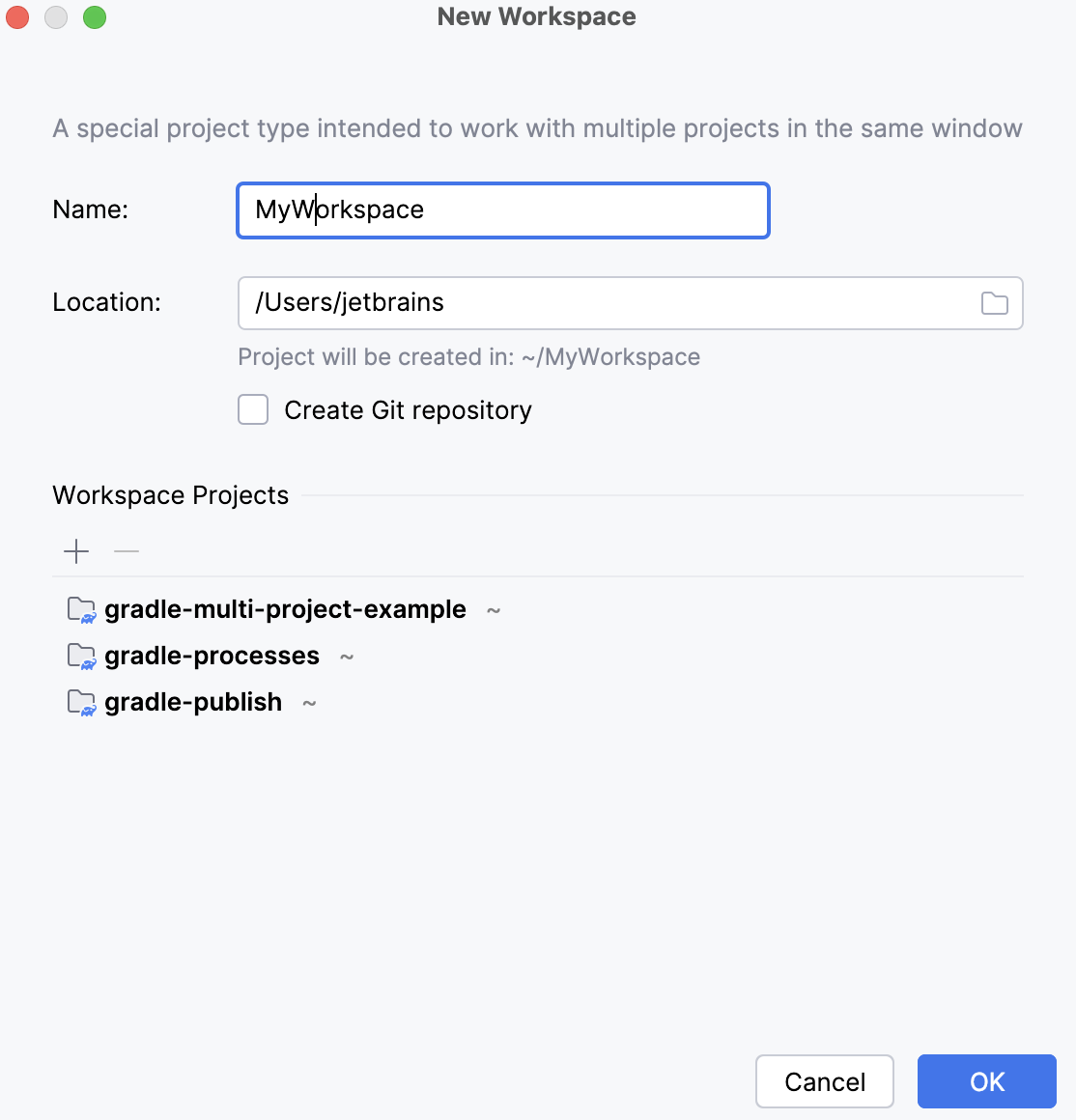
Task: Cancel the New Workspace dialog
Action: click(824, 1081)
